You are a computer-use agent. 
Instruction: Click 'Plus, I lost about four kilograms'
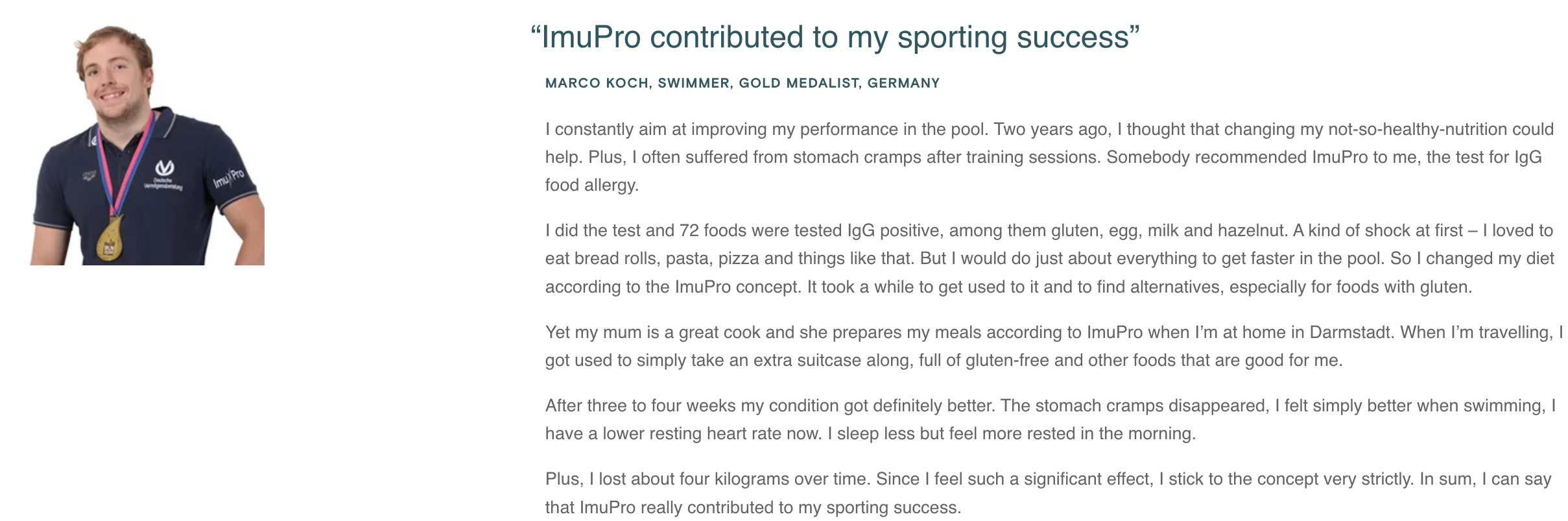tap(708, 479)
